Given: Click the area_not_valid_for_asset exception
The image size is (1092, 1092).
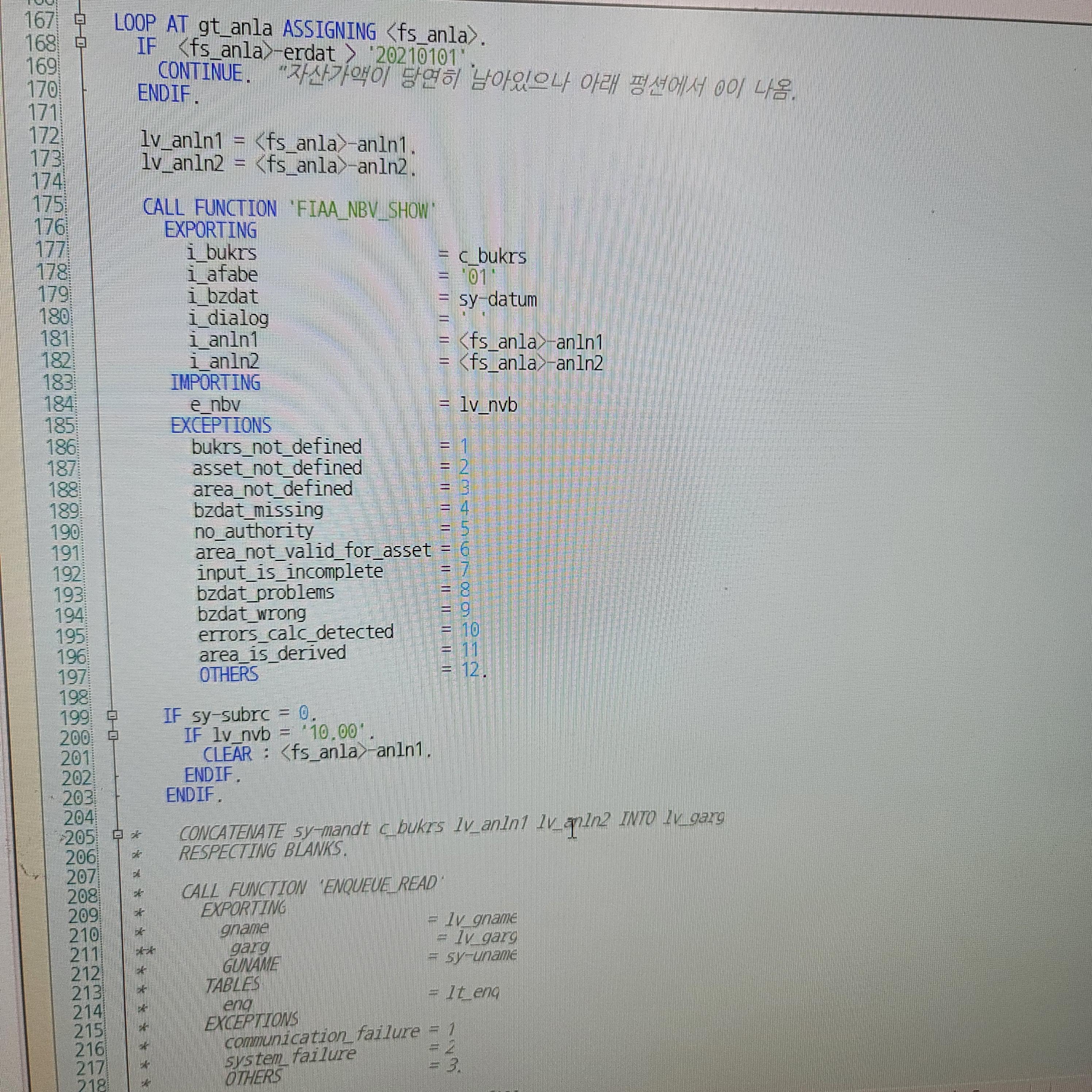Looking at the screenshot, I should [x=313, y=551].
